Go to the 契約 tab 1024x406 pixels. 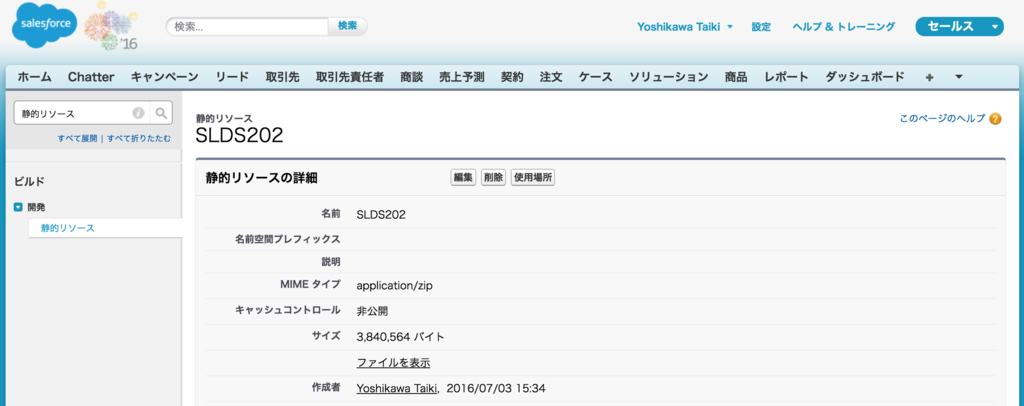(x=512, y=77)
